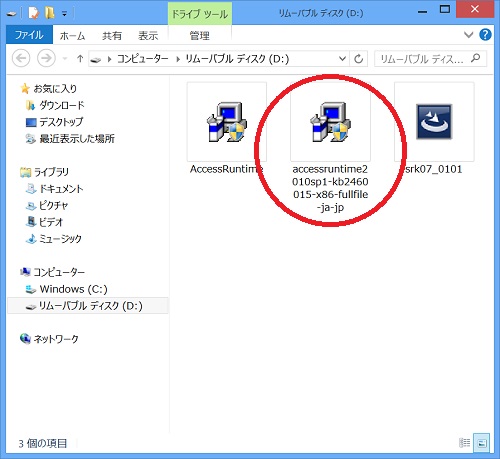The image size is (500, 459).
Task: Open the ファイル menu tab
Action: coord(29,35)
